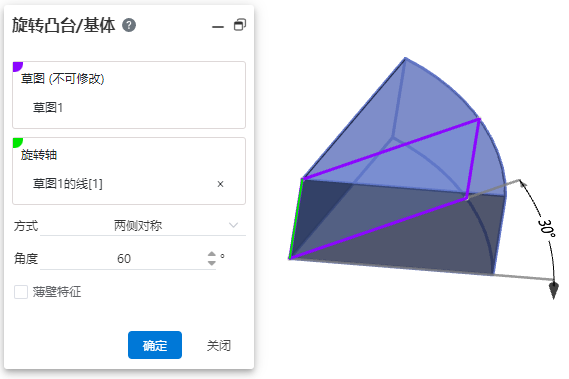The image size is (569, 379).
Task: Select the 草图1 entry in sketch box
Action: [48, 108]
